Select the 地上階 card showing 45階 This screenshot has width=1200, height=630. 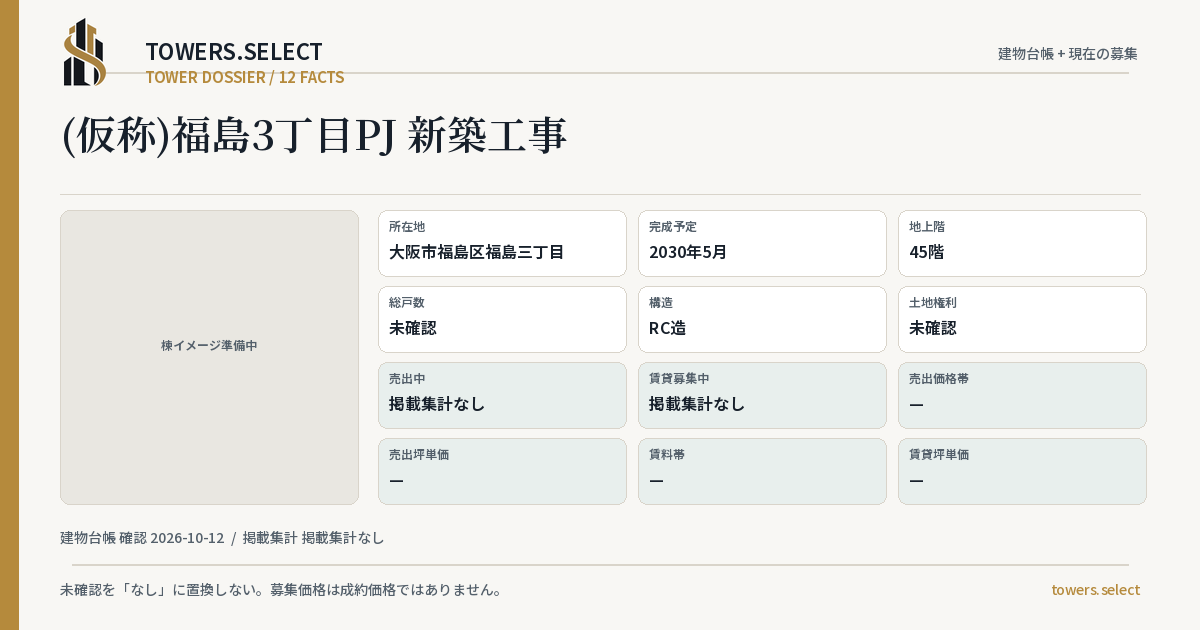click(x=1022, y=243)
